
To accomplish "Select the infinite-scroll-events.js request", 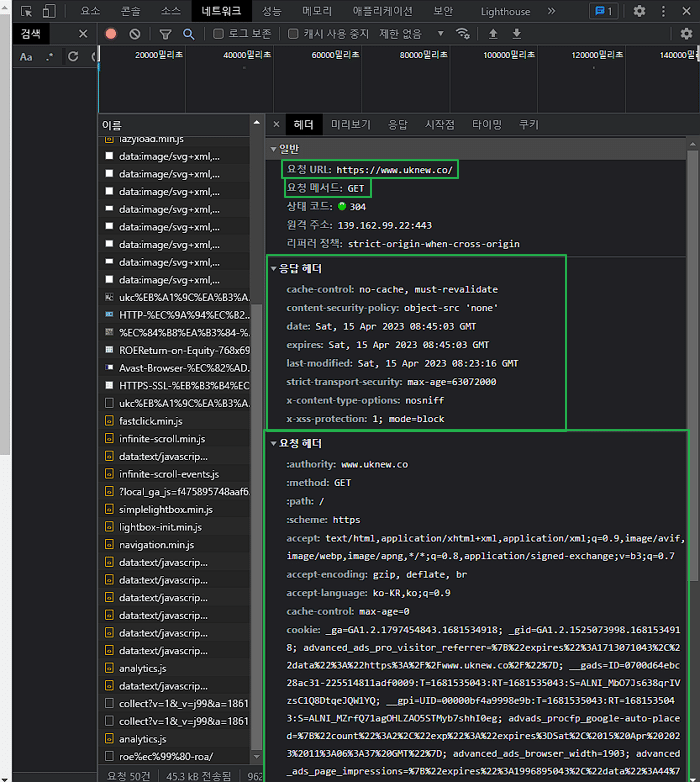I will [x=175, y=474].
